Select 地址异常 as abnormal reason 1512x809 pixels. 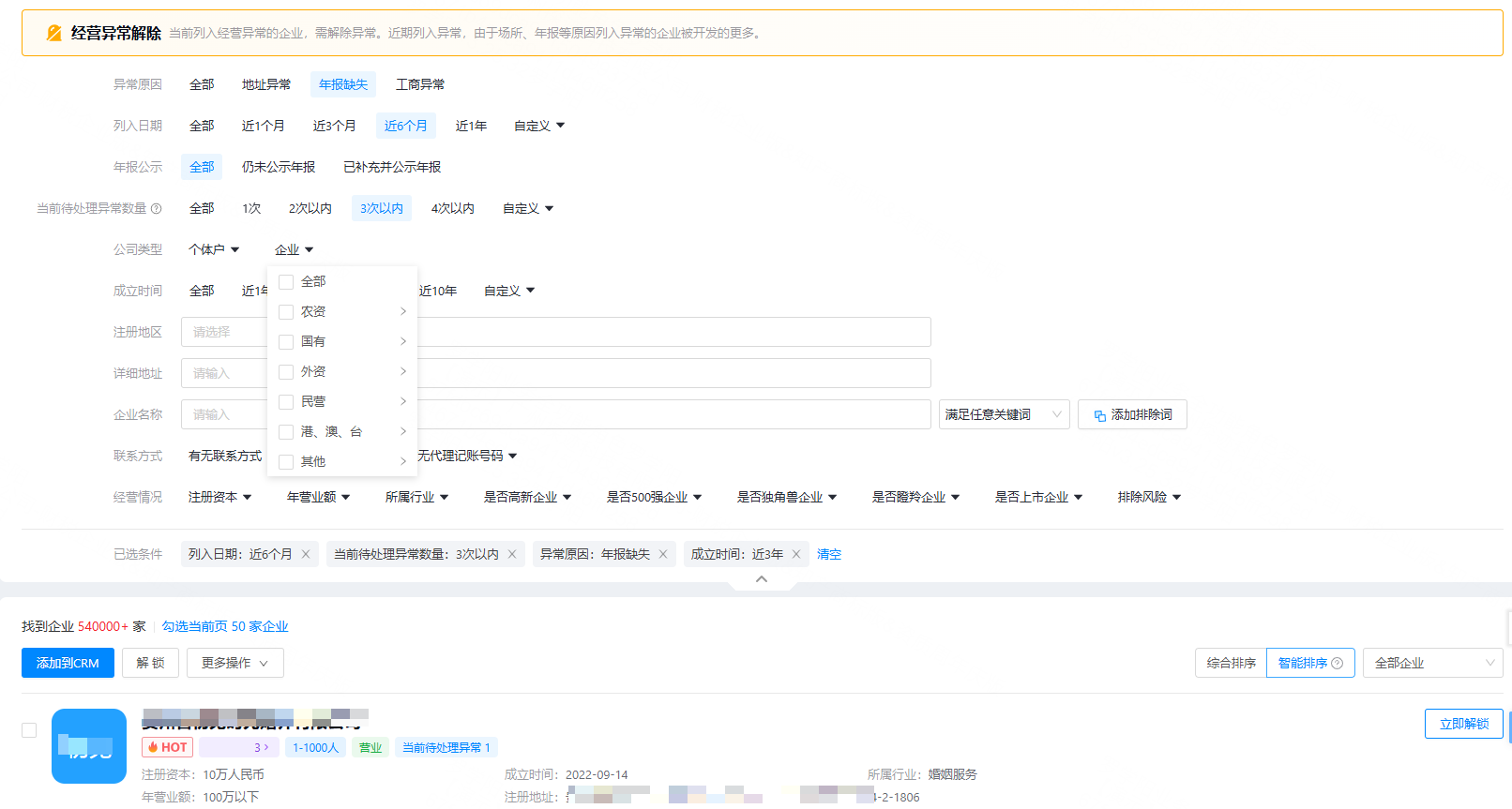(266, 84)
